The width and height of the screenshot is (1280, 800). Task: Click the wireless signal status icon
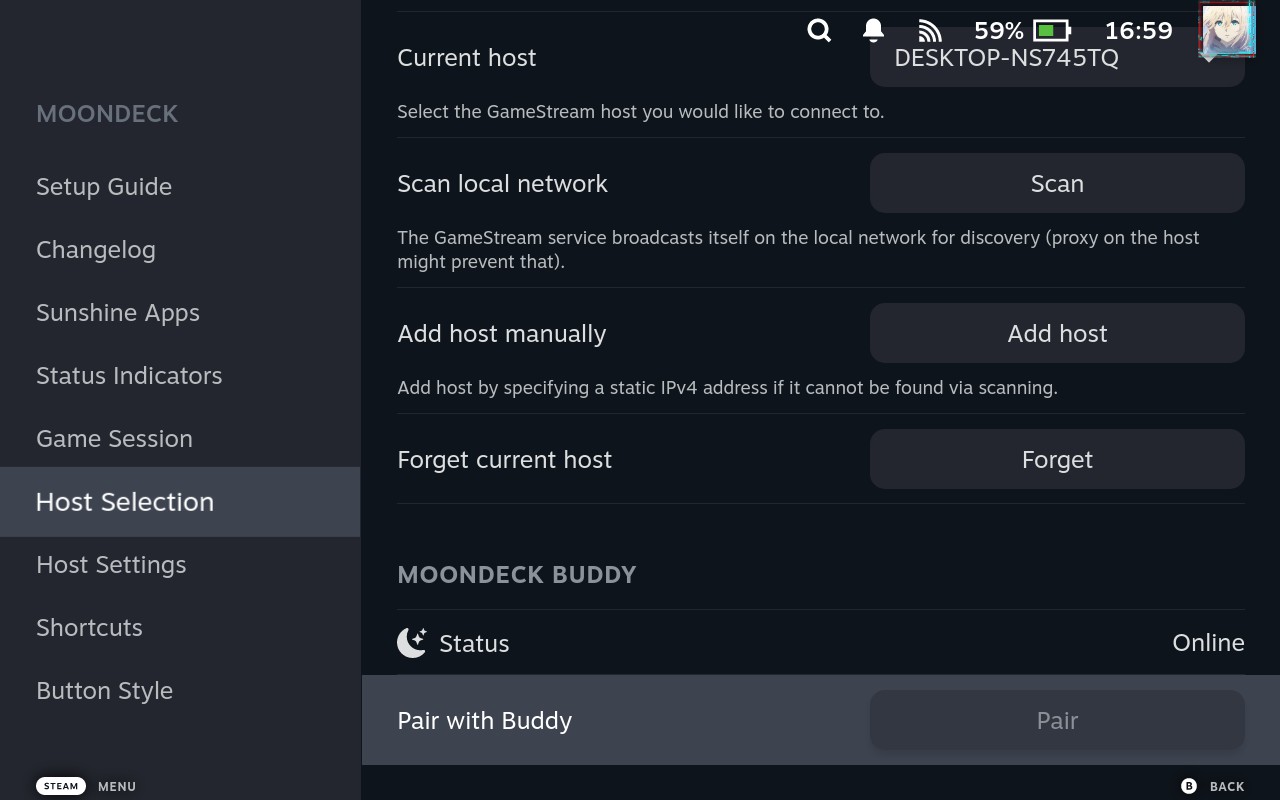[x=930, y=31]
